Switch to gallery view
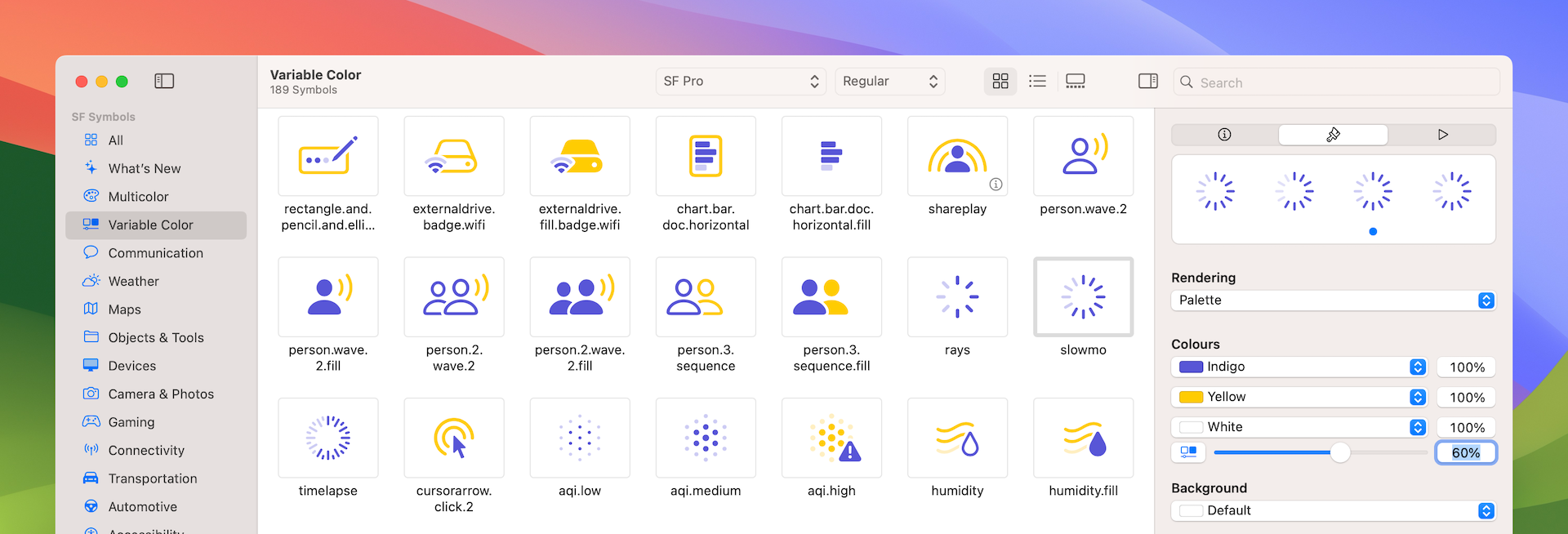The height and width of the screenshot is (534, 1568). point(1076,81)
